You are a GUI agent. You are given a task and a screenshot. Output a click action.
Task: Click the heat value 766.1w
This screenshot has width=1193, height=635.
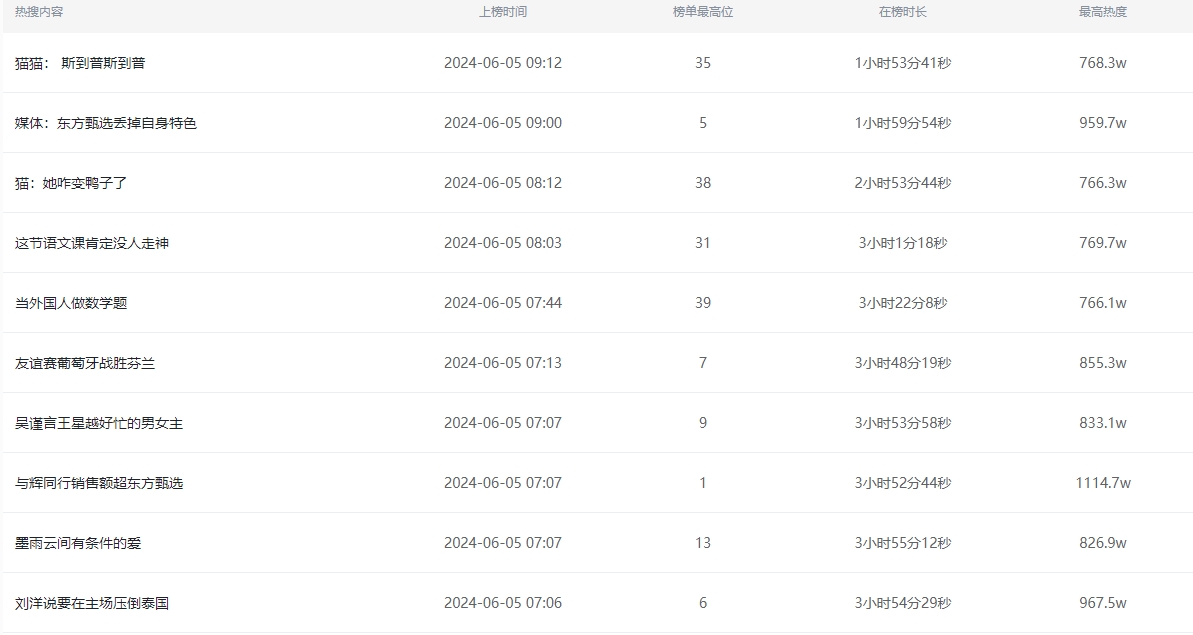click(1103, 303)
